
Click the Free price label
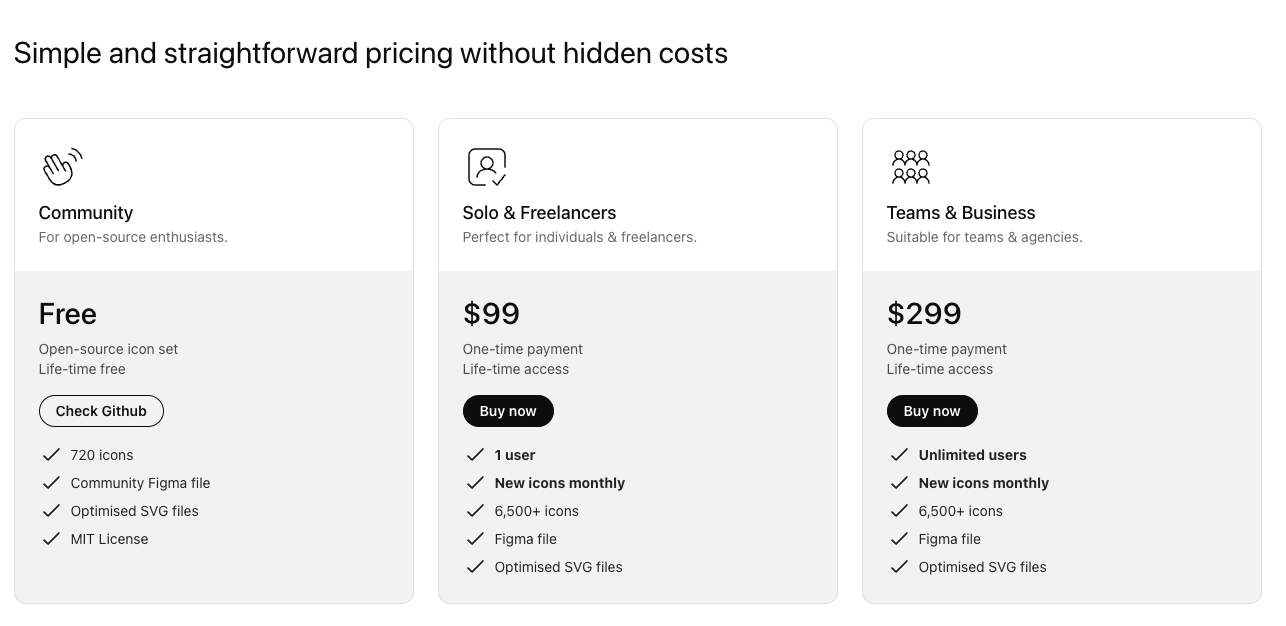point(68,314)
